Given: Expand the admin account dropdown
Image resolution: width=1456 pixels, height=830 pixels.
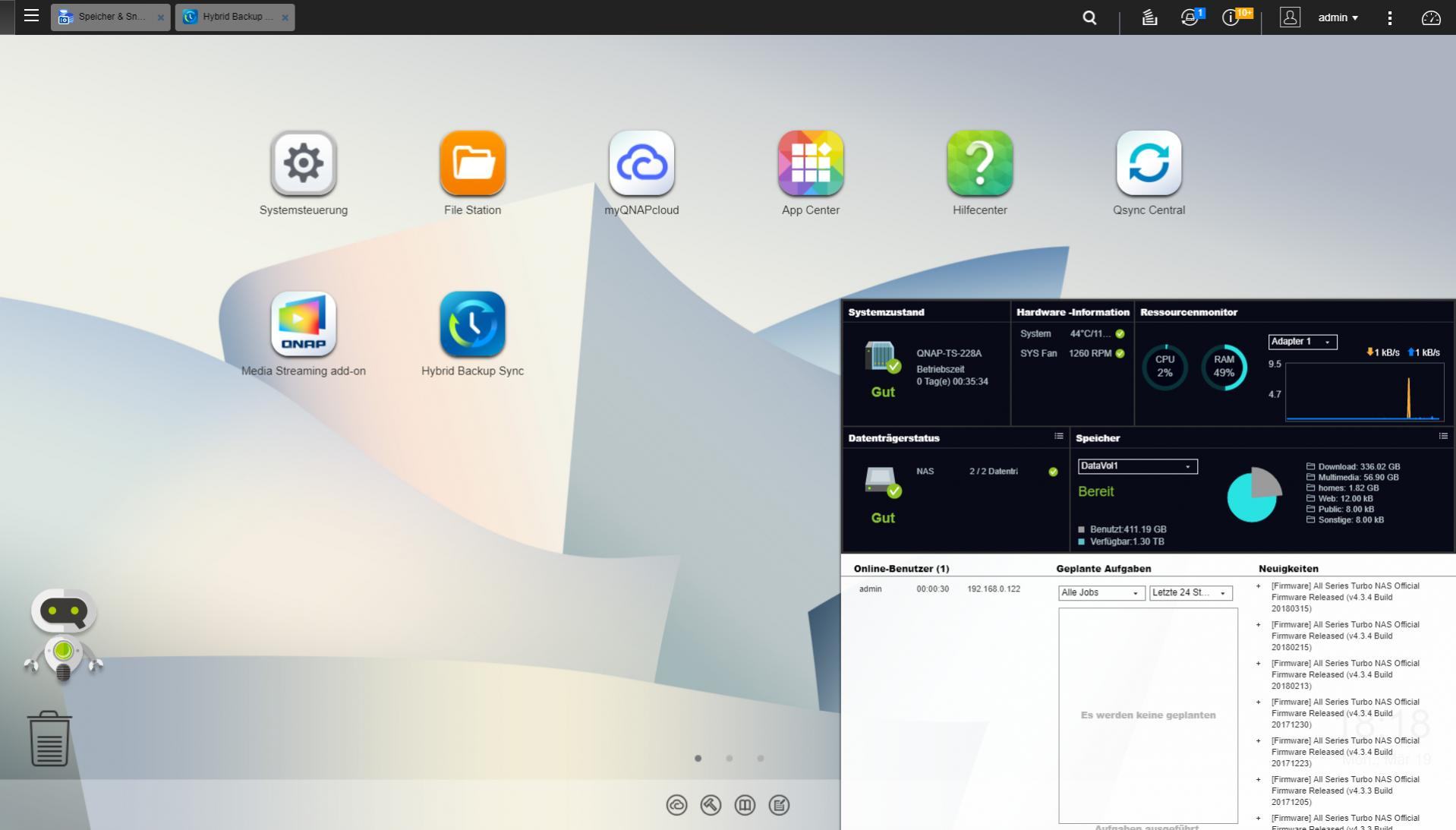Looking at the screenshot, I should tap(1338, 17).
